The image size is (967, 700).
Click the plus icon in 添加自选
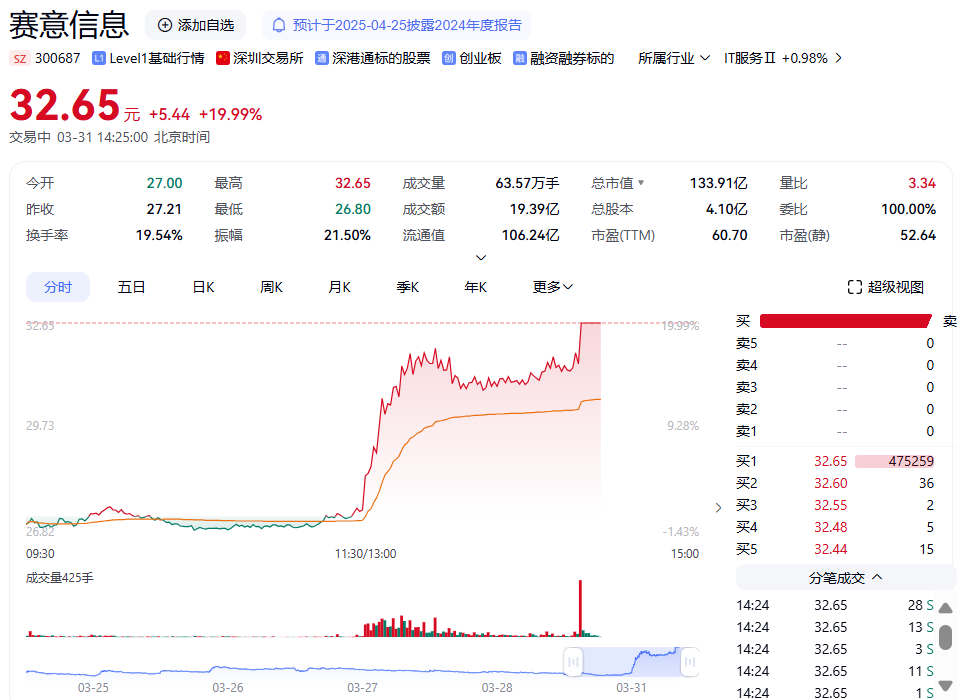coord(165,25)
